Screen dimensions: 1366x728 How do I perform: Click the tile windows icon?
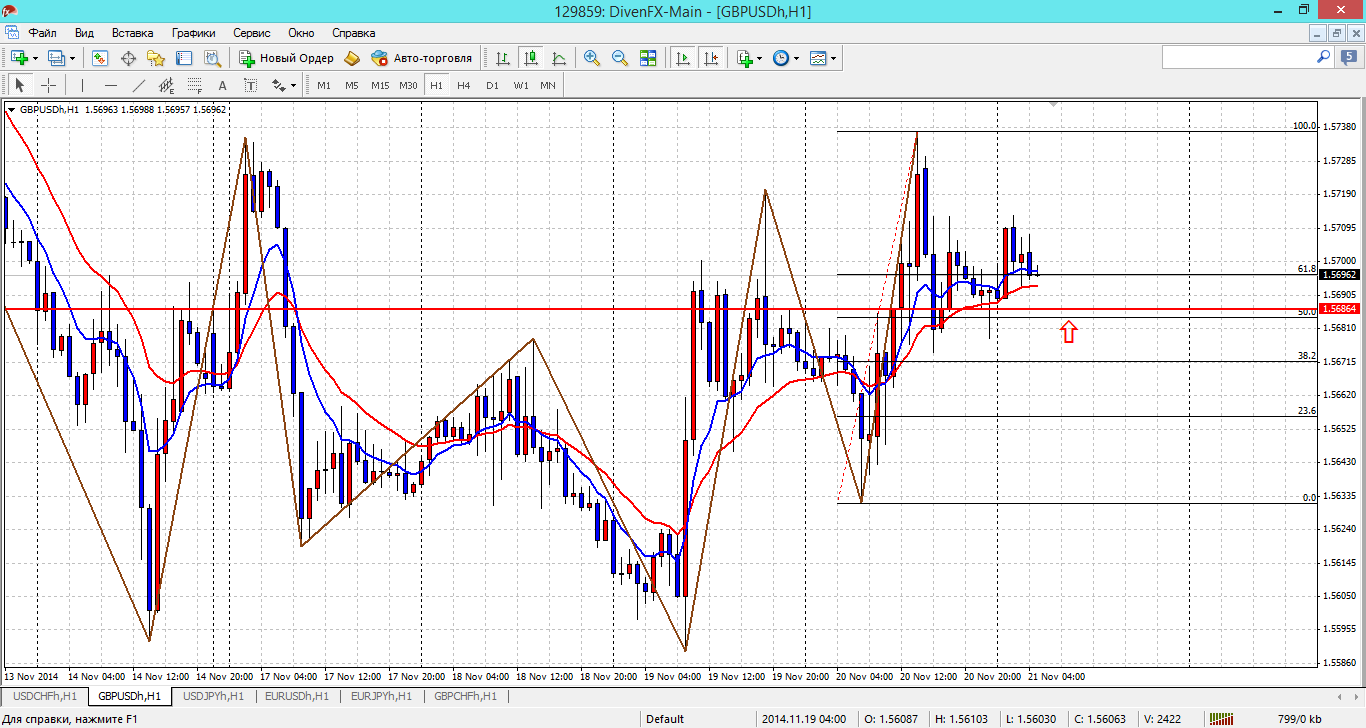[648, 58]
